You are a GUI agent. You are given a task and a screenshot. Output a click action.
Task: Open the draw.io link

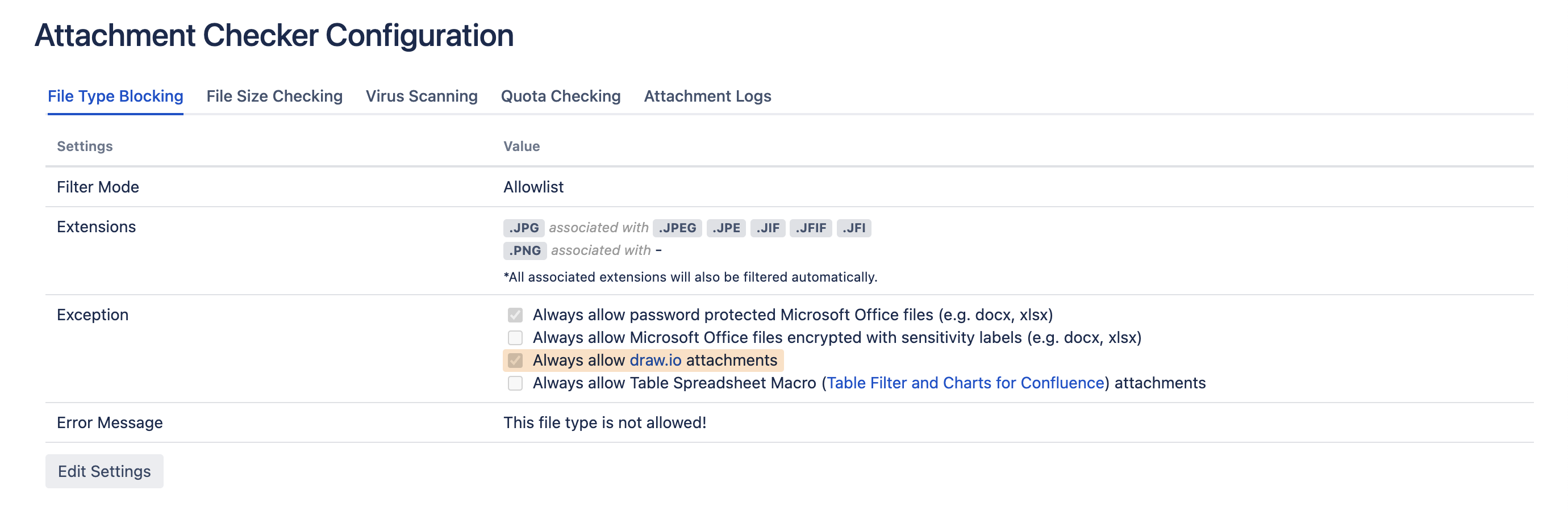tap(655, 361)
